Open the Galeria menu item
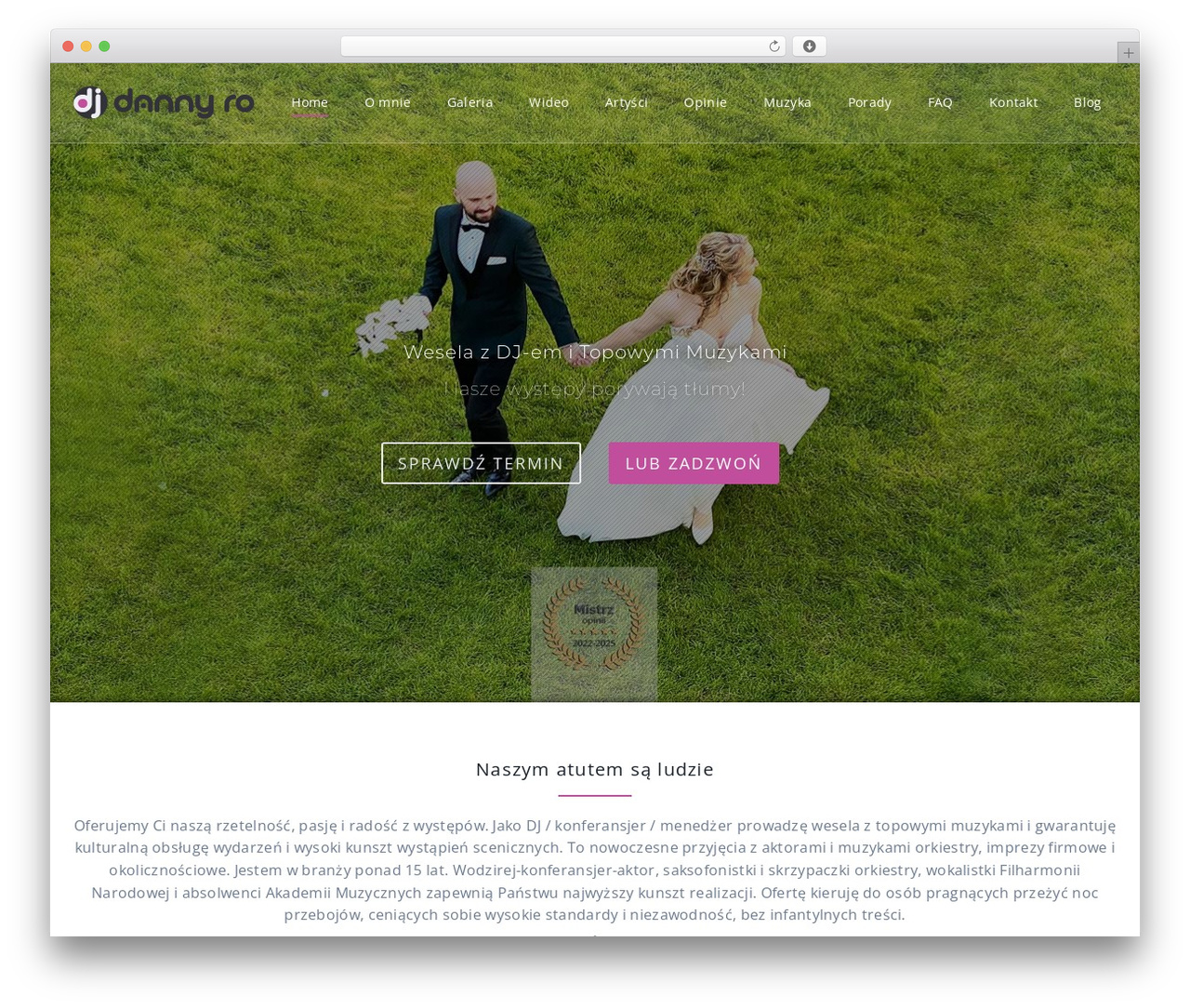The image size is (1190, 1008). click(x=469, y=102)
